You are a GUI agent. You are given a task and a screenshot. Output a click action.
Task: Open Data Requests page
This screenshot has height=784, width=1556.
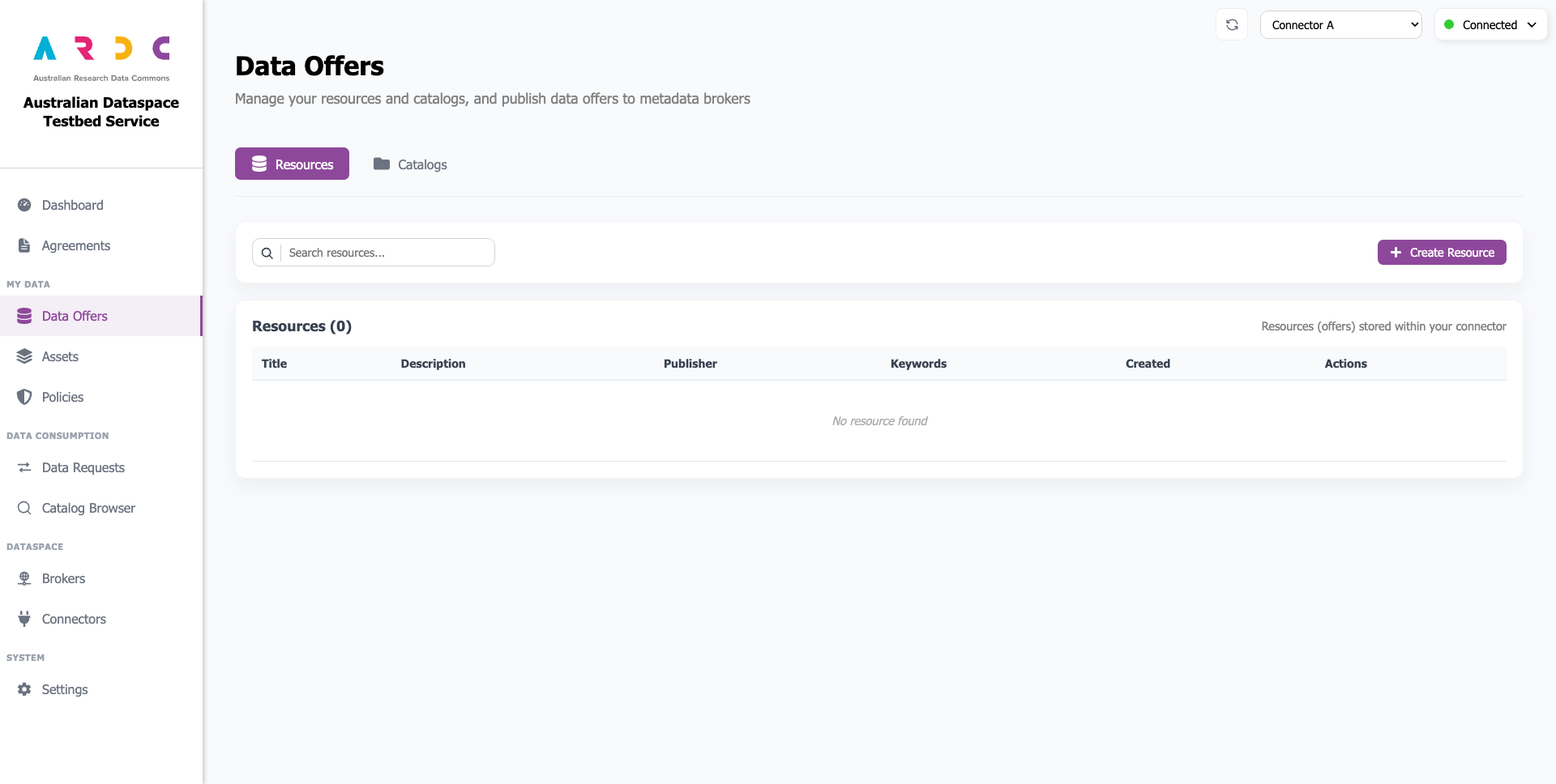101,467
